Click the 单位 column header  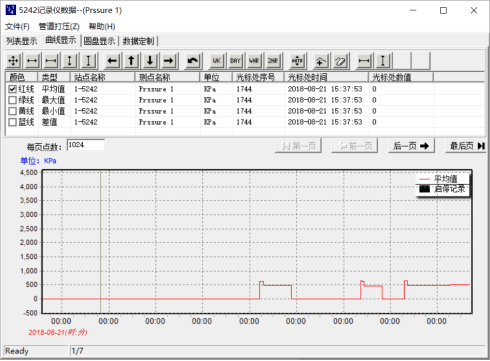point(216,77)
